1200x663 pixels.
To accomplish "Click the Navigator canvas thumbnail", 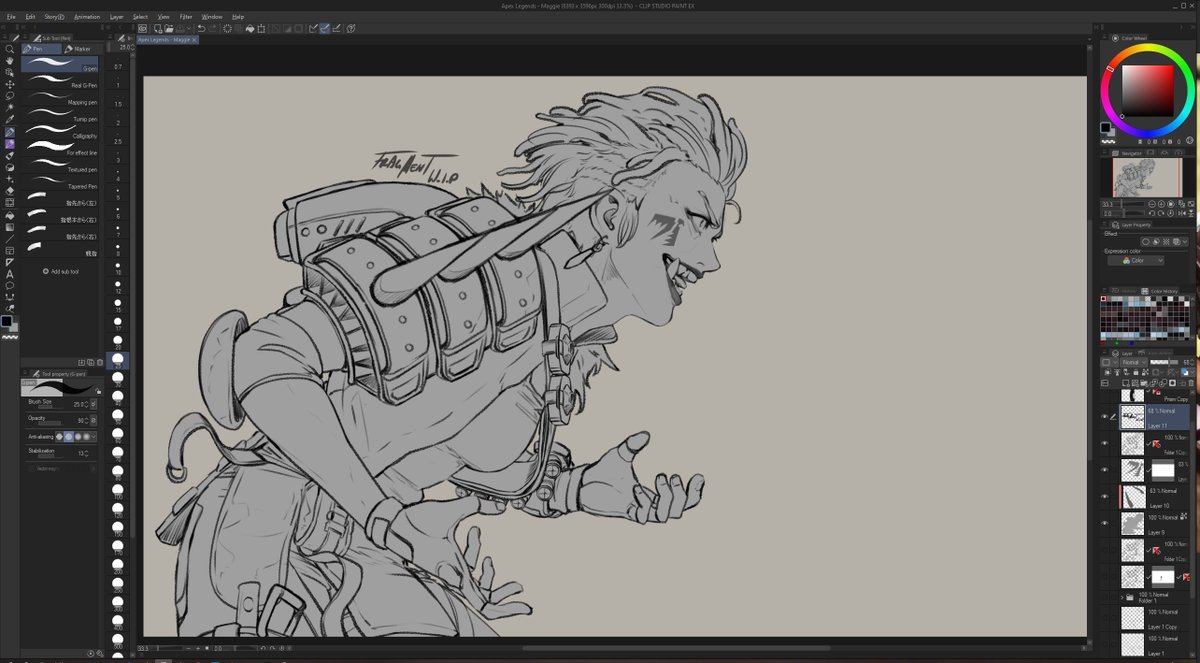I will coord(1146,177).
